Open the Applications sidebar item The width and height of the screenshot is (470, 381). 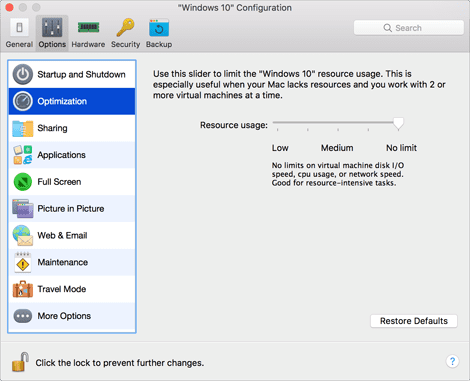[72, 155]
